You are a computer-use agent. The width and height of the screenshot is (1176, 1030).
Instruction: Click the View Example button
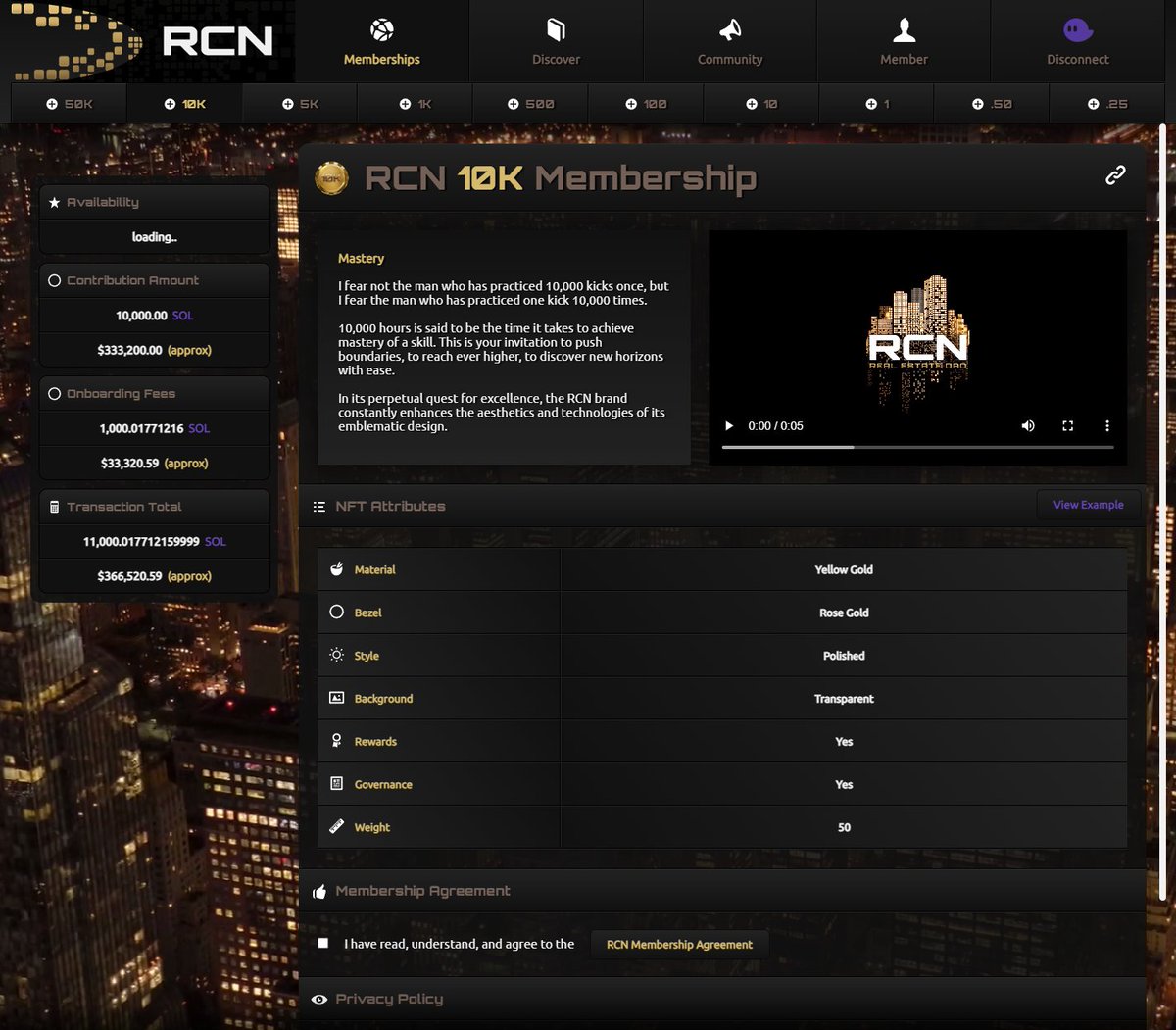click(x=1088, y=505)
